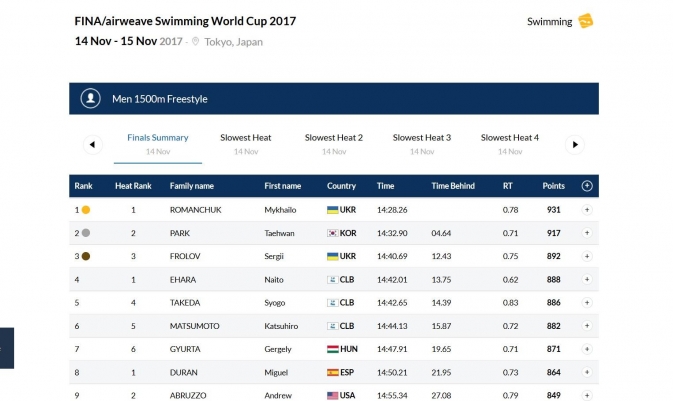Viewport: 673px width, 401px height.
Task: Click the Tokyo, Japan location link
Action: click(x=233, y=42)
